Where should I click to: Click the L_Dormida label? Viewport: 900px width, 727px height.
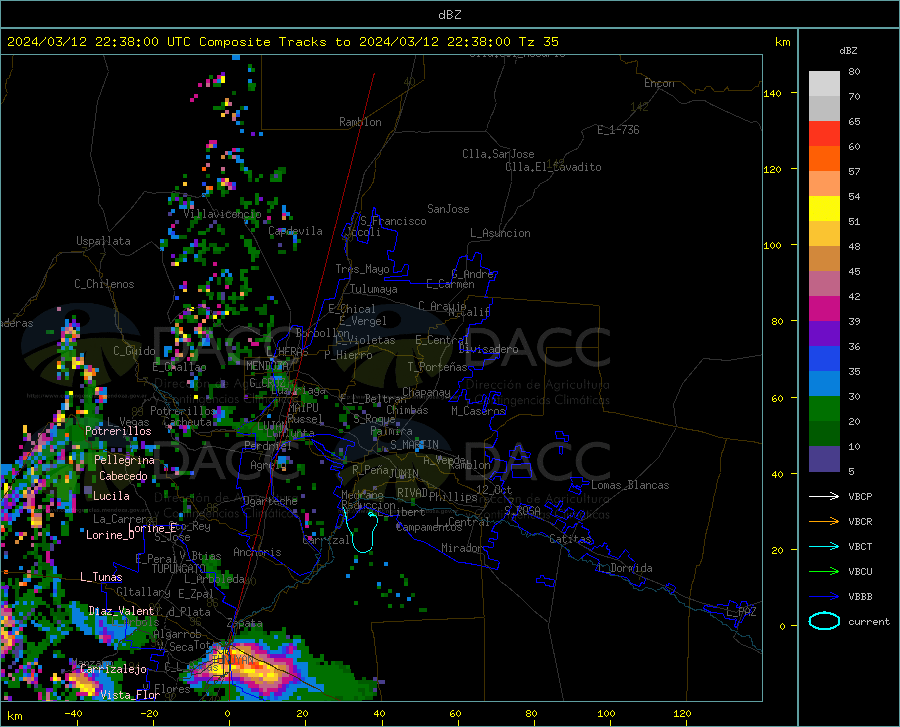[624, 568]
